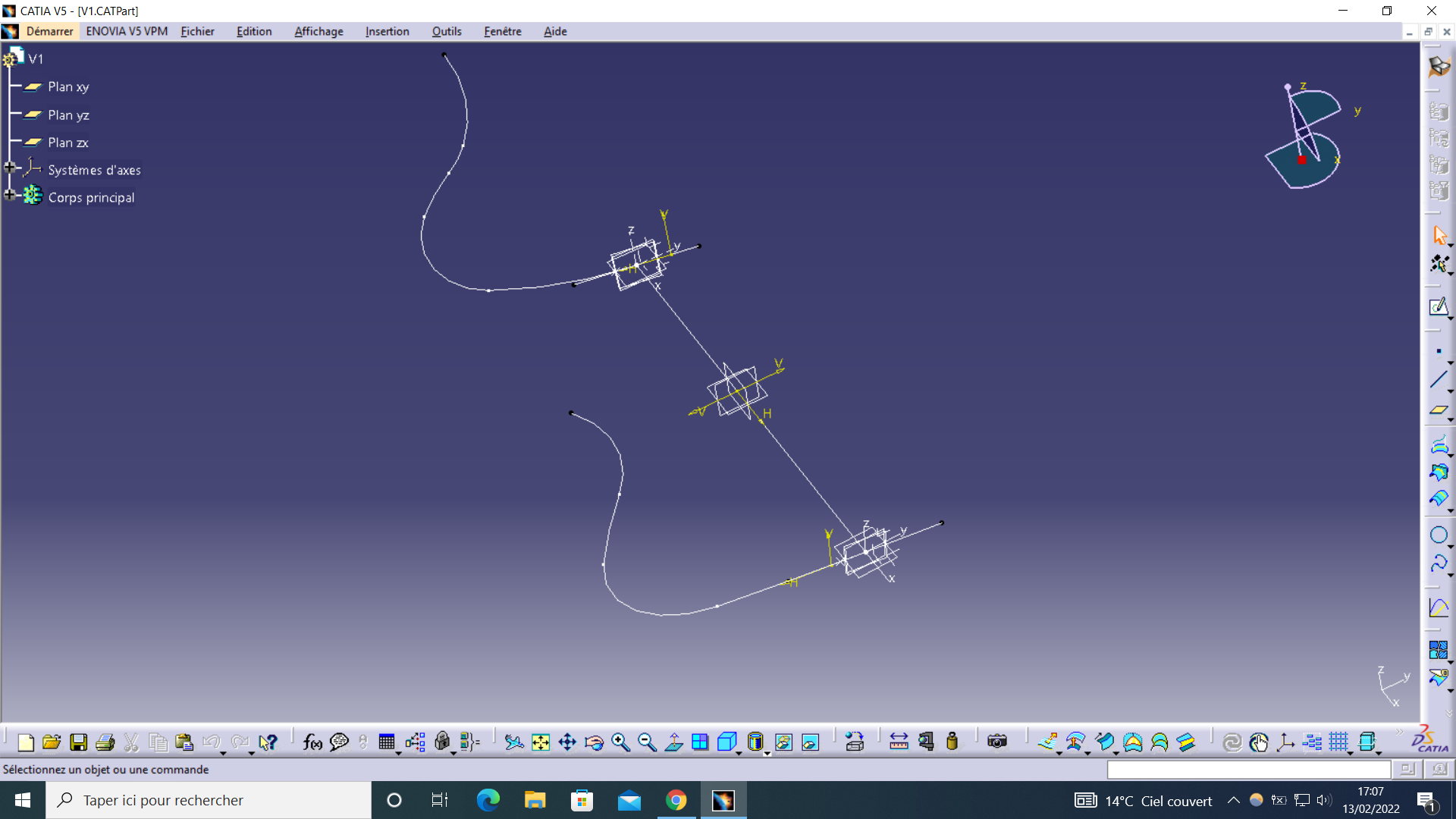Open the Undo history dropdown arrow
Viewport: 1456px width, 819px height.
coord(223,753)
